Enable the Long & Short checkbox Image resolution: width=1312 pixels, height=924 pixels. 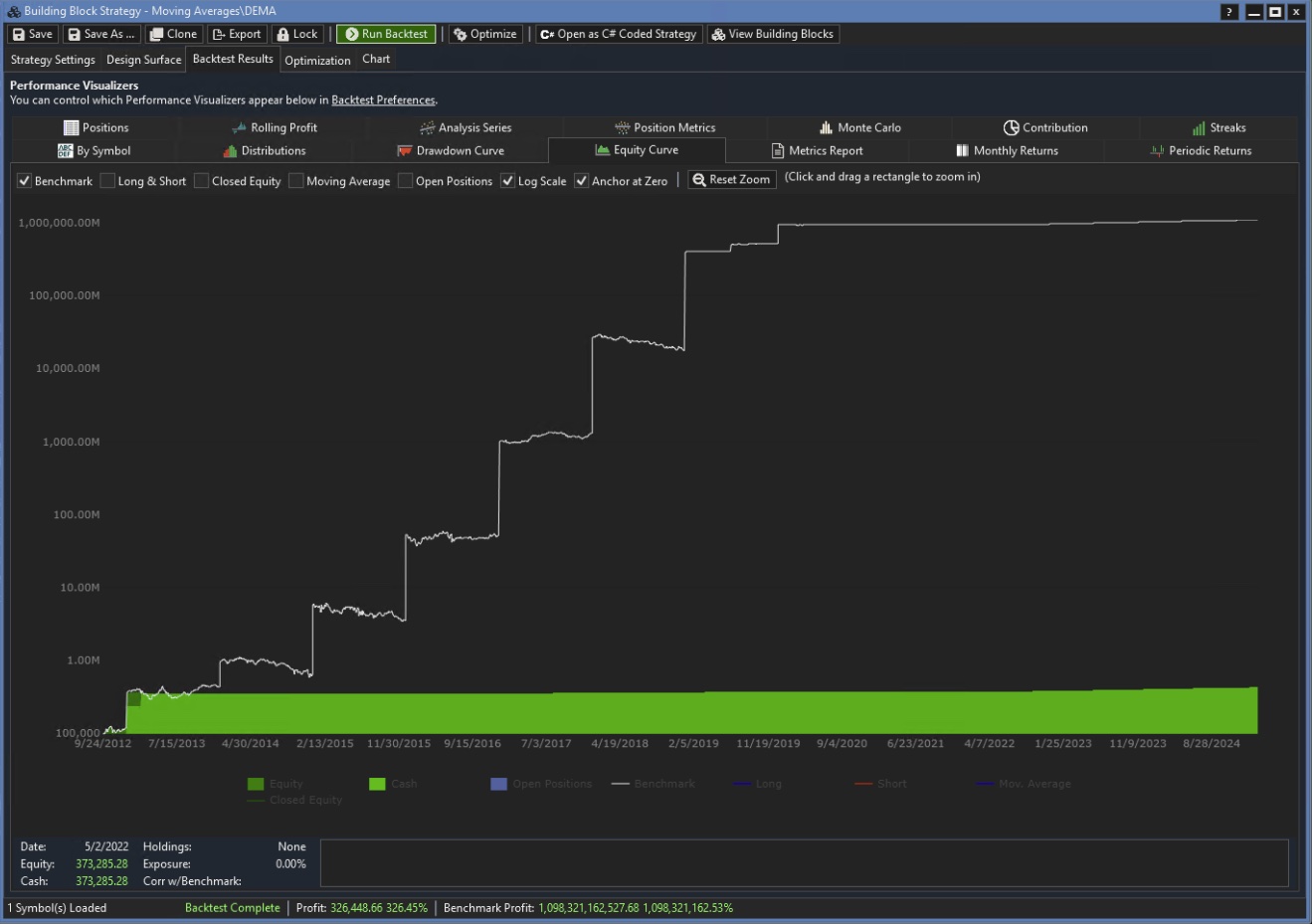(x=108, y=181)
